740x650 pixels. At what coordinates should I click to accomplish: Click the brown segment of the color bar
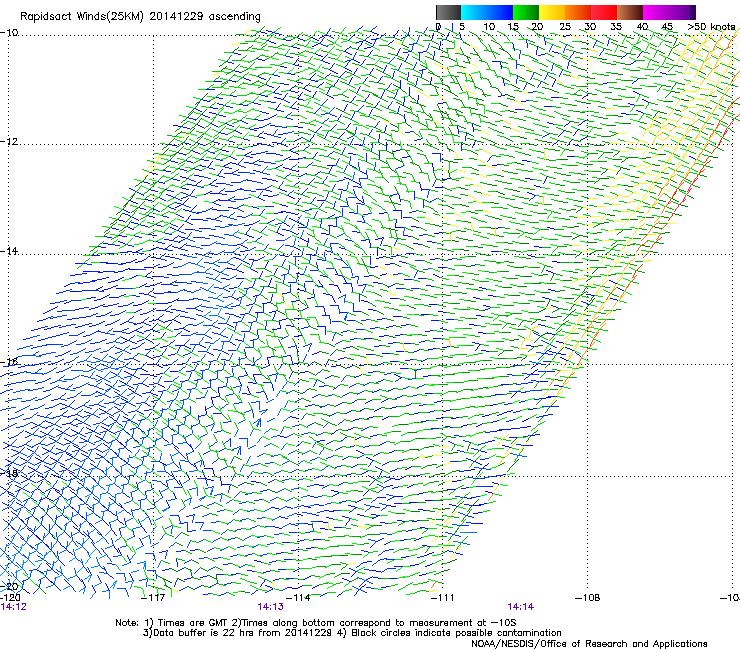point(630,12)
